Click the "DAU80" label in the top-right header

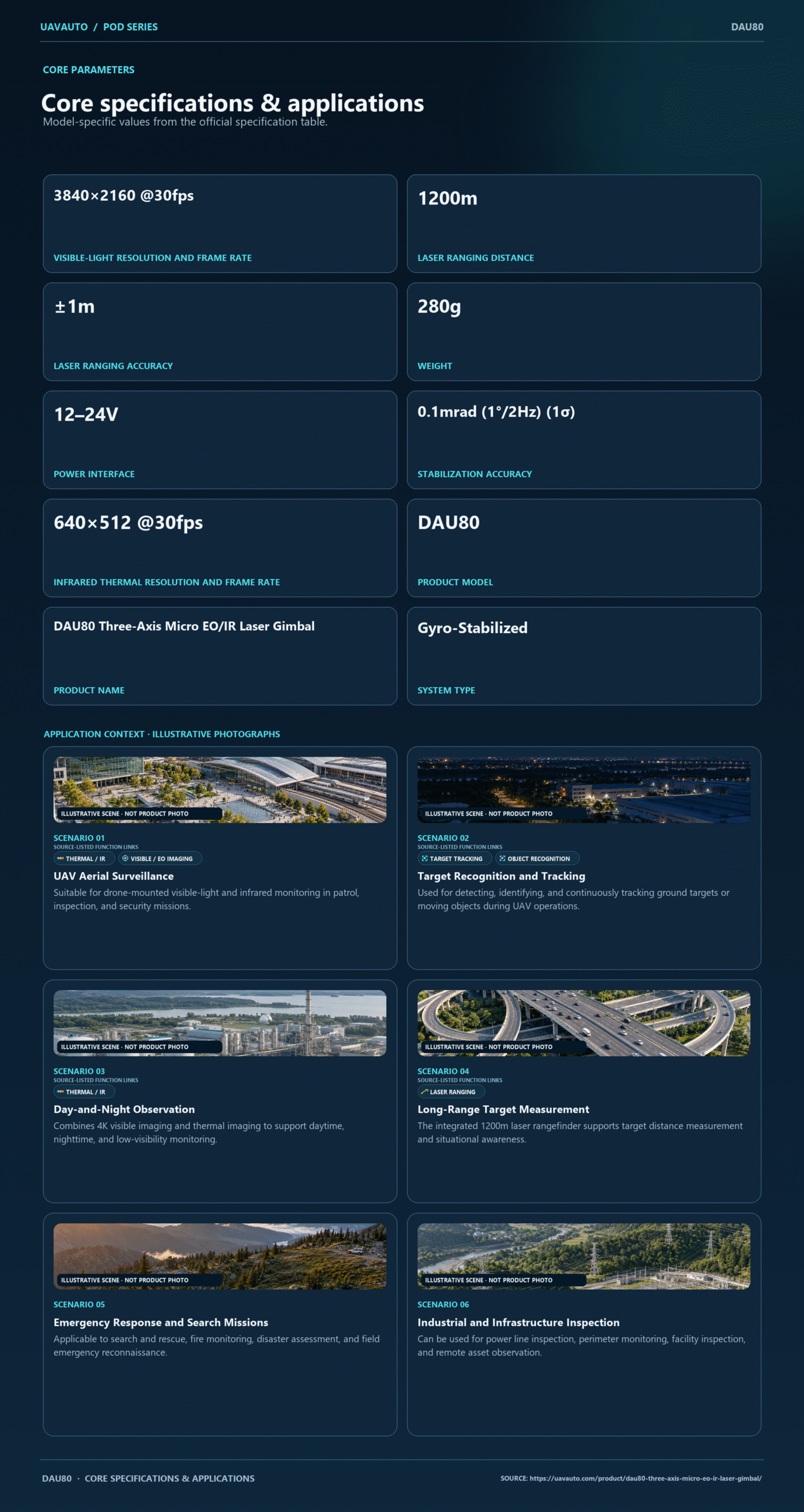747,27
